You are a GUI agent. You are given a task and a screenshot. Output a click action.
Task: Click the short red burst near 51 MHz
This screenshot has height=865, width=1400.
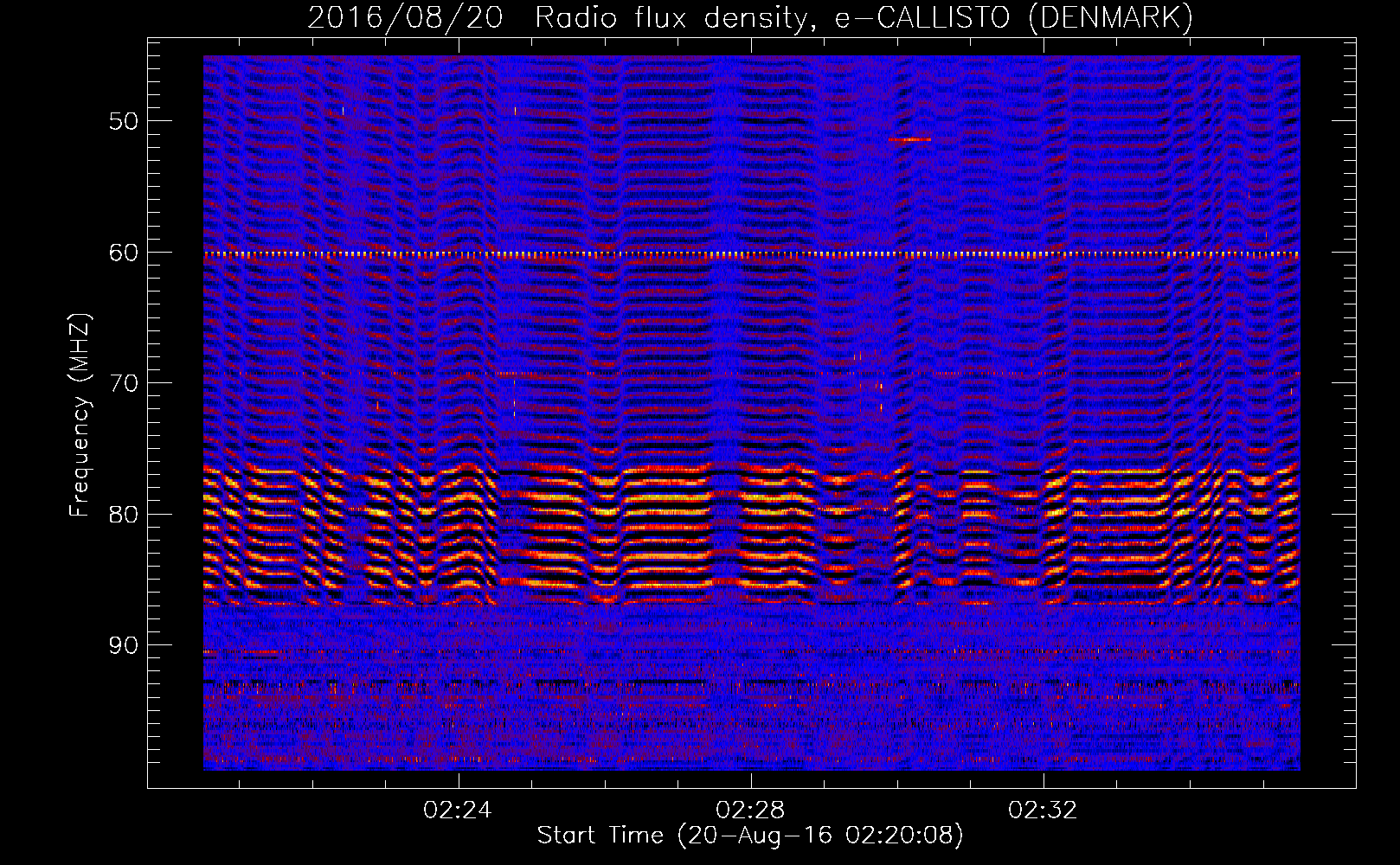909,139
